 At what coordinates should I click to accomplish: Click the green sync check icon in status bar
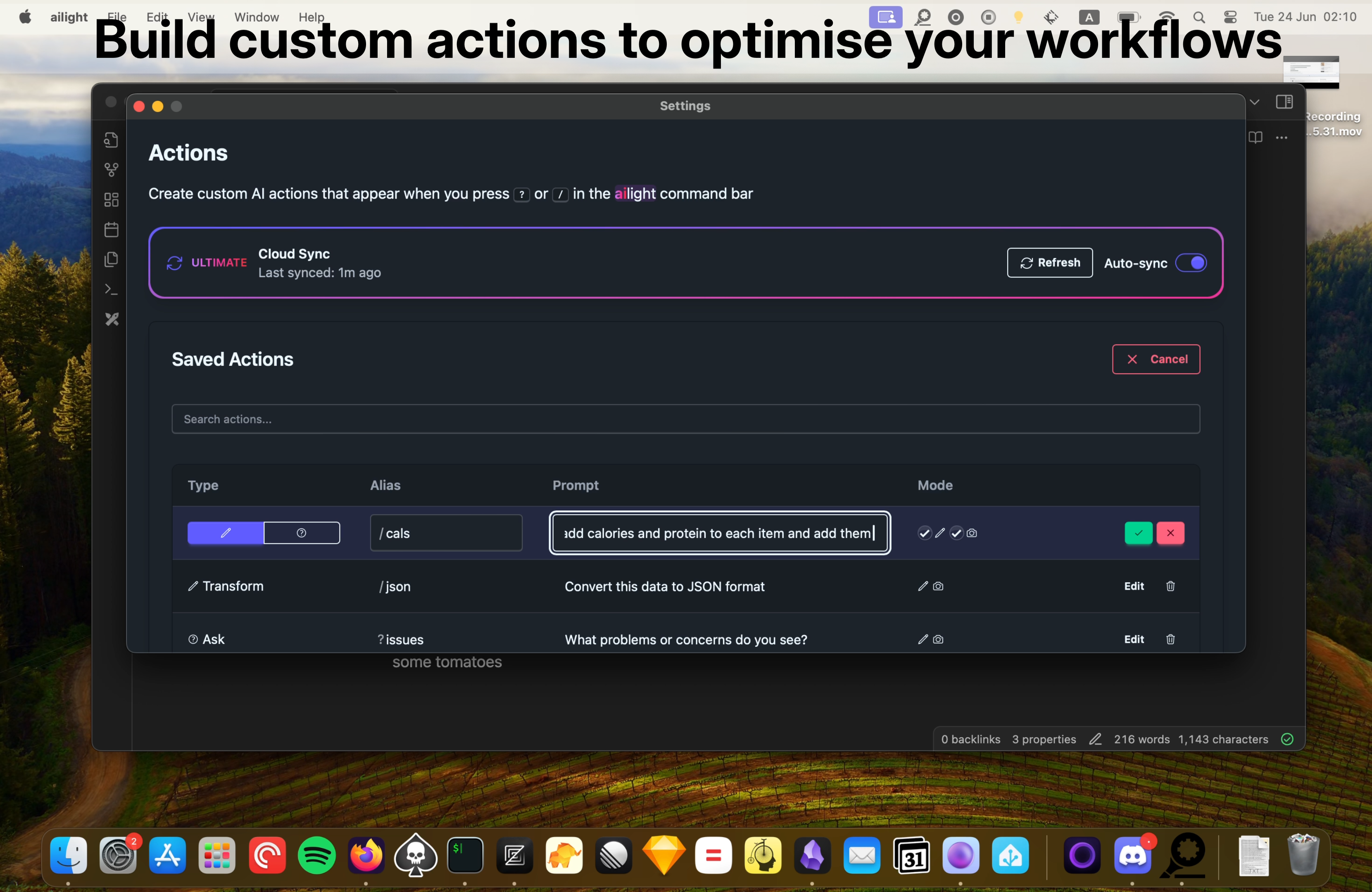point(1287,739)
